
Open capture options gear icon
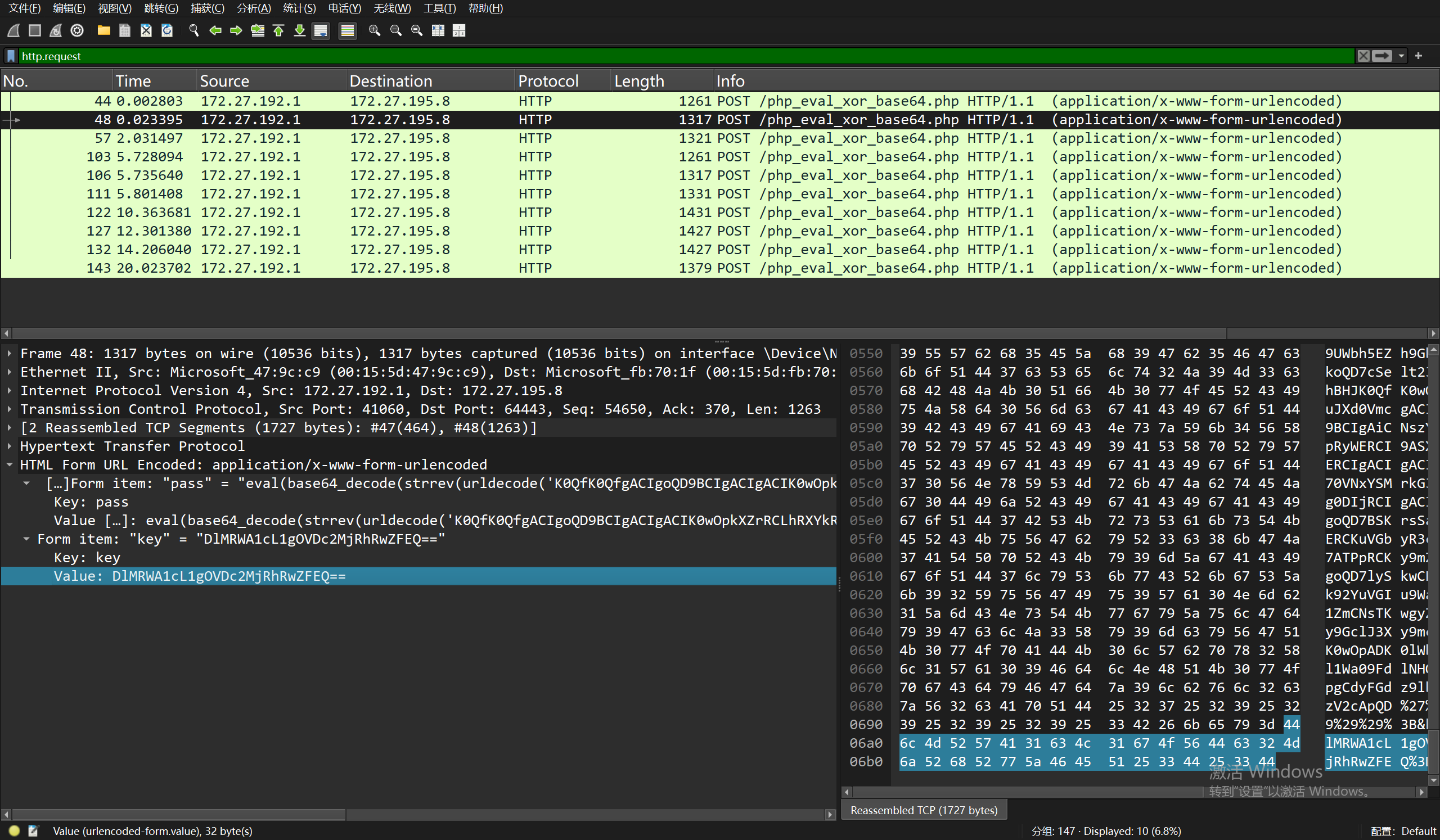click(77, 30)
